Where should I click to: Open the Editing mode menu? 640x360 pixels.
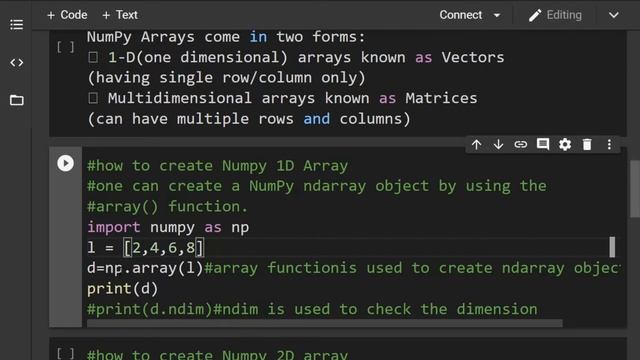(x=555, y=15)
